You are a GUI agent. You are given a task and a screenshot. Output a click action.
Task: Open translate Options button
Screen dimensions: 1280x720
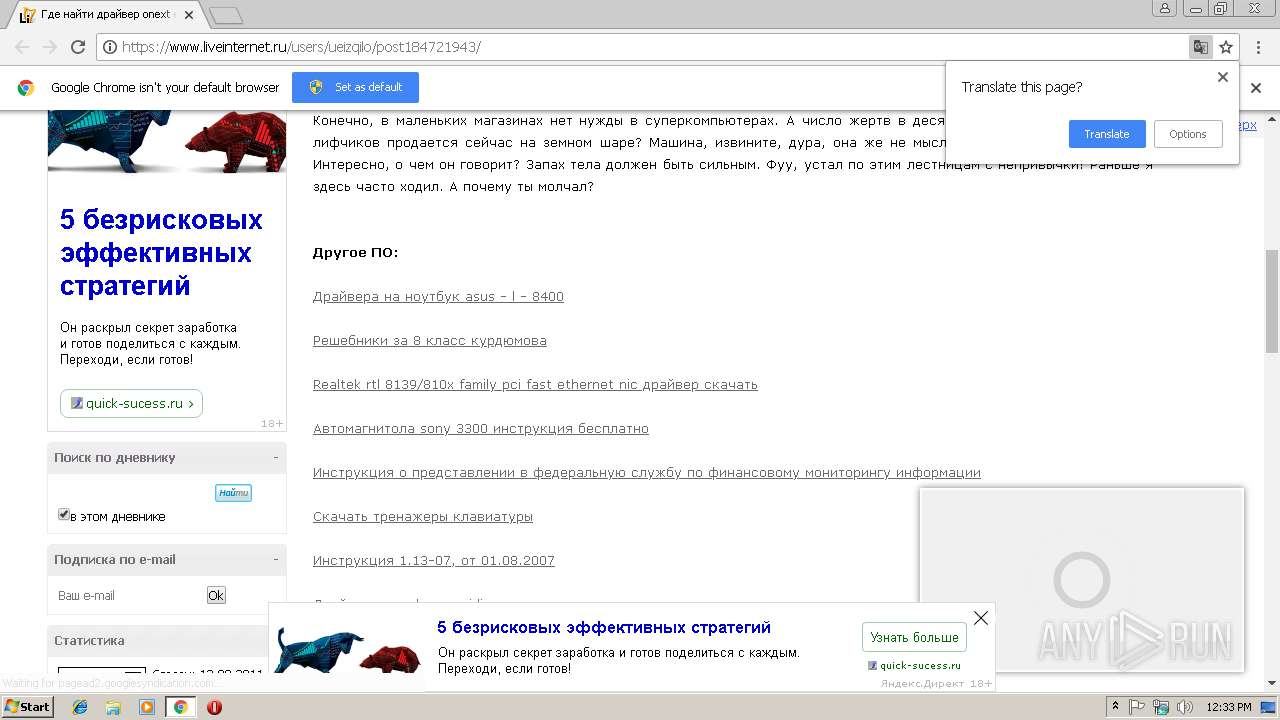[x=1188, y=134]
